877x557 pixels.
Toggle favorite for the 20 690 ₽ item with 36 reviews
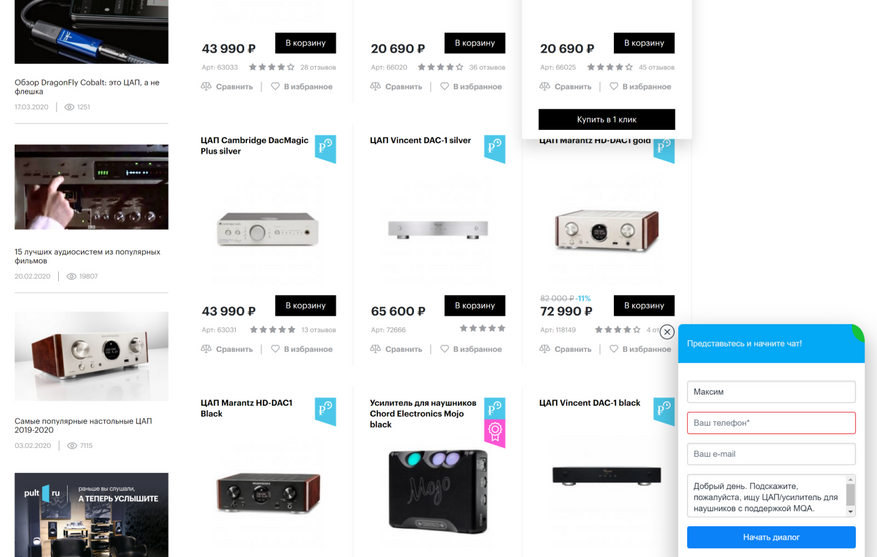coord(445,87)
